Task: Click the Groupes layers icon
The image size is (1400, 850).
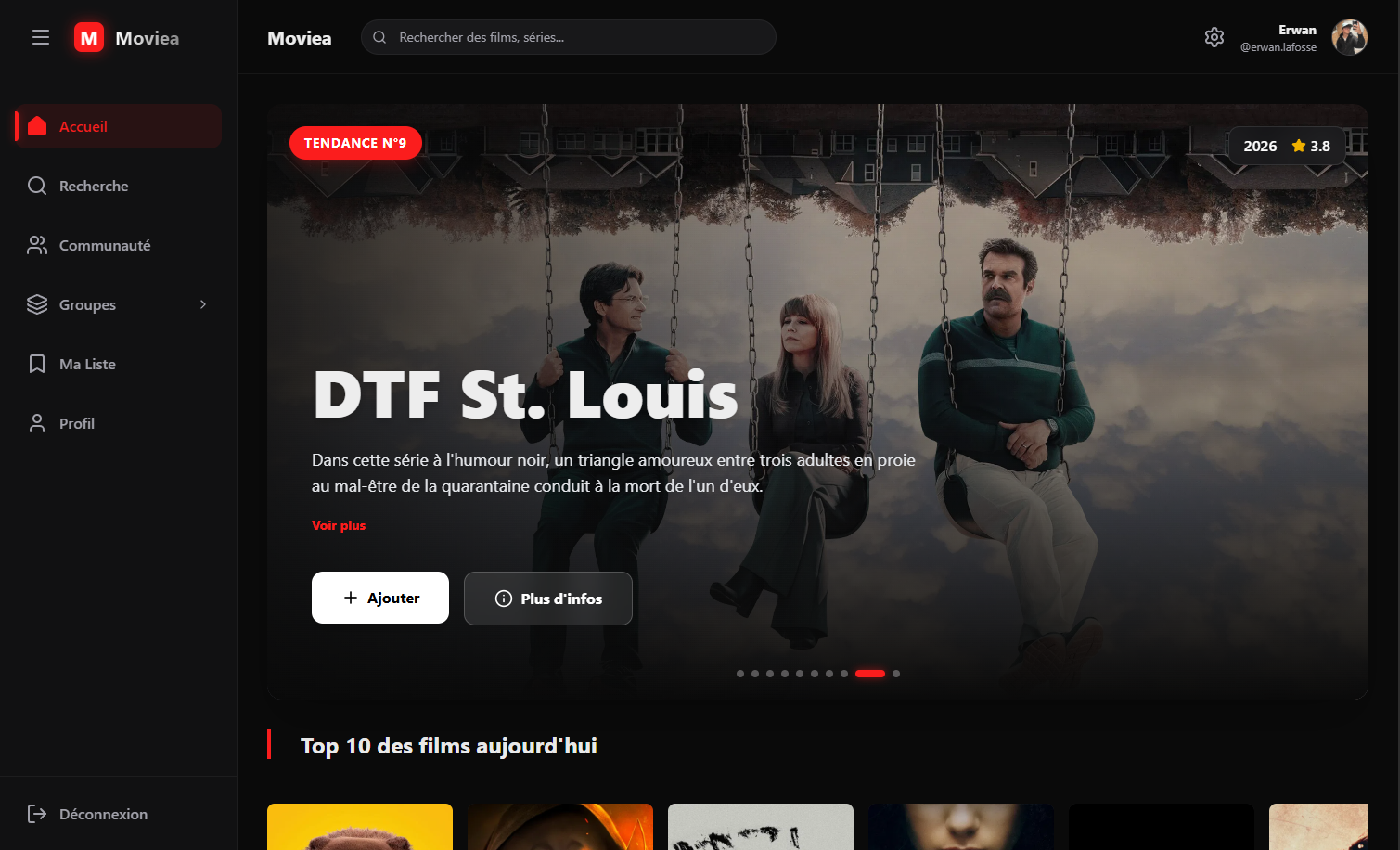Action: [37, 304]
